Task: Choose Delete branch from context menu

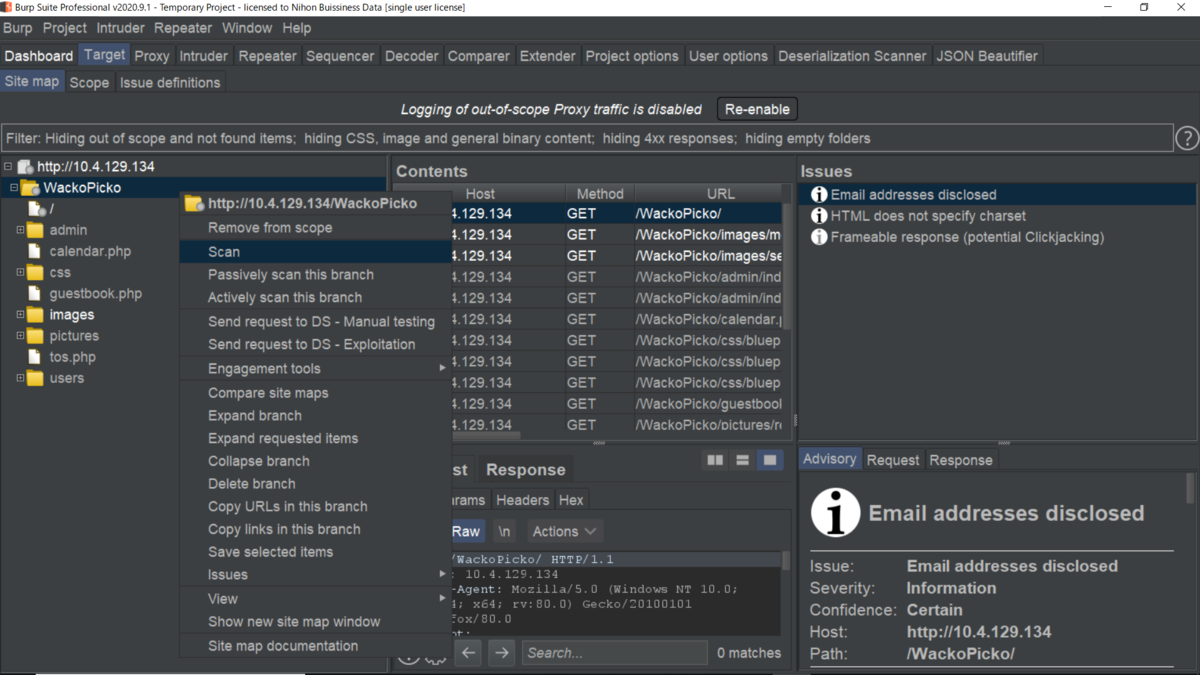Action: 315,484
